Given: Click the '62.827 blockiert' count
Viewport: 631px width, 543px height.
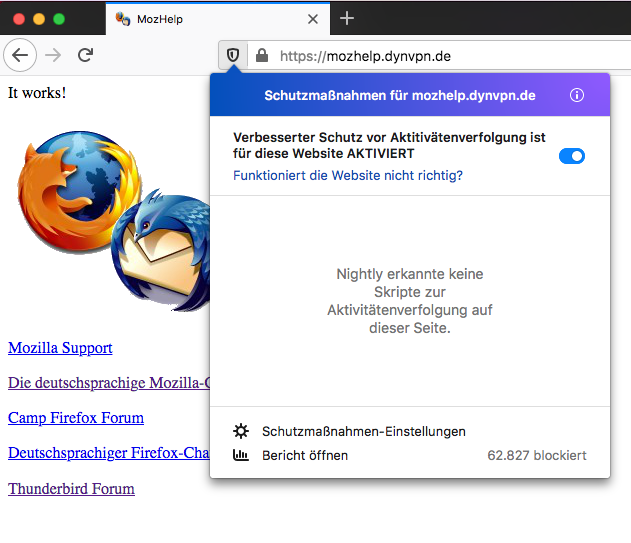Looking at the screenshot, I should point(537,455).
